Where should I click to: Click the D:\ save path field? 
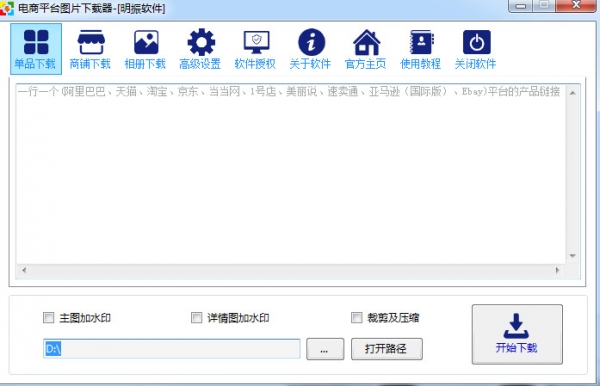[x=171, y=349]
